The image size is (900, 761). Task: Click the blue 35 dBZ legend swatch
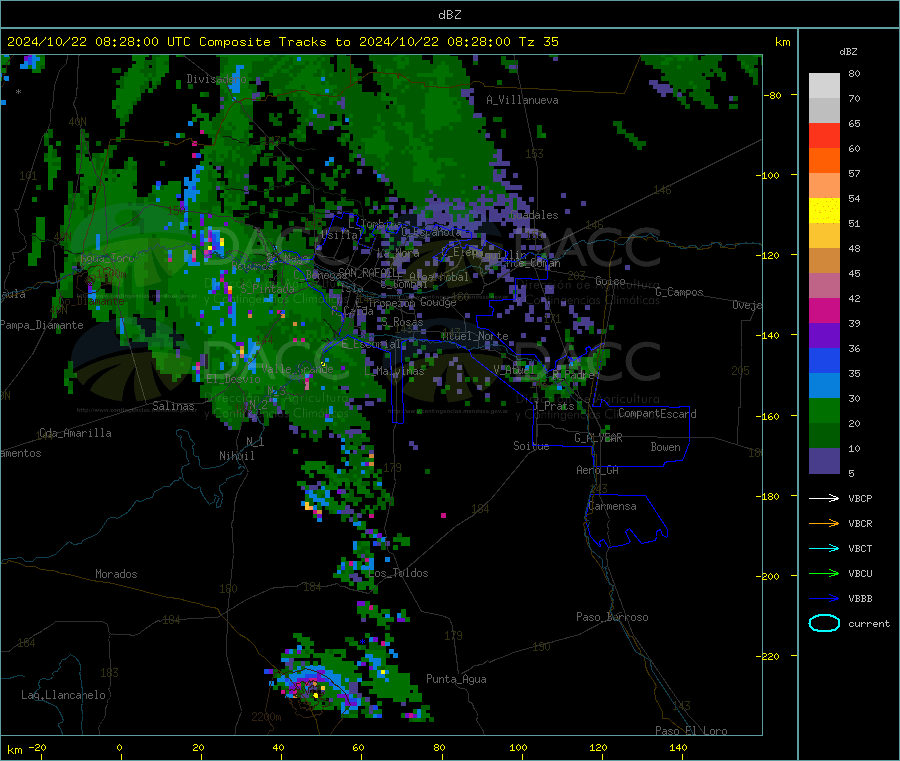tap(824, 361)
